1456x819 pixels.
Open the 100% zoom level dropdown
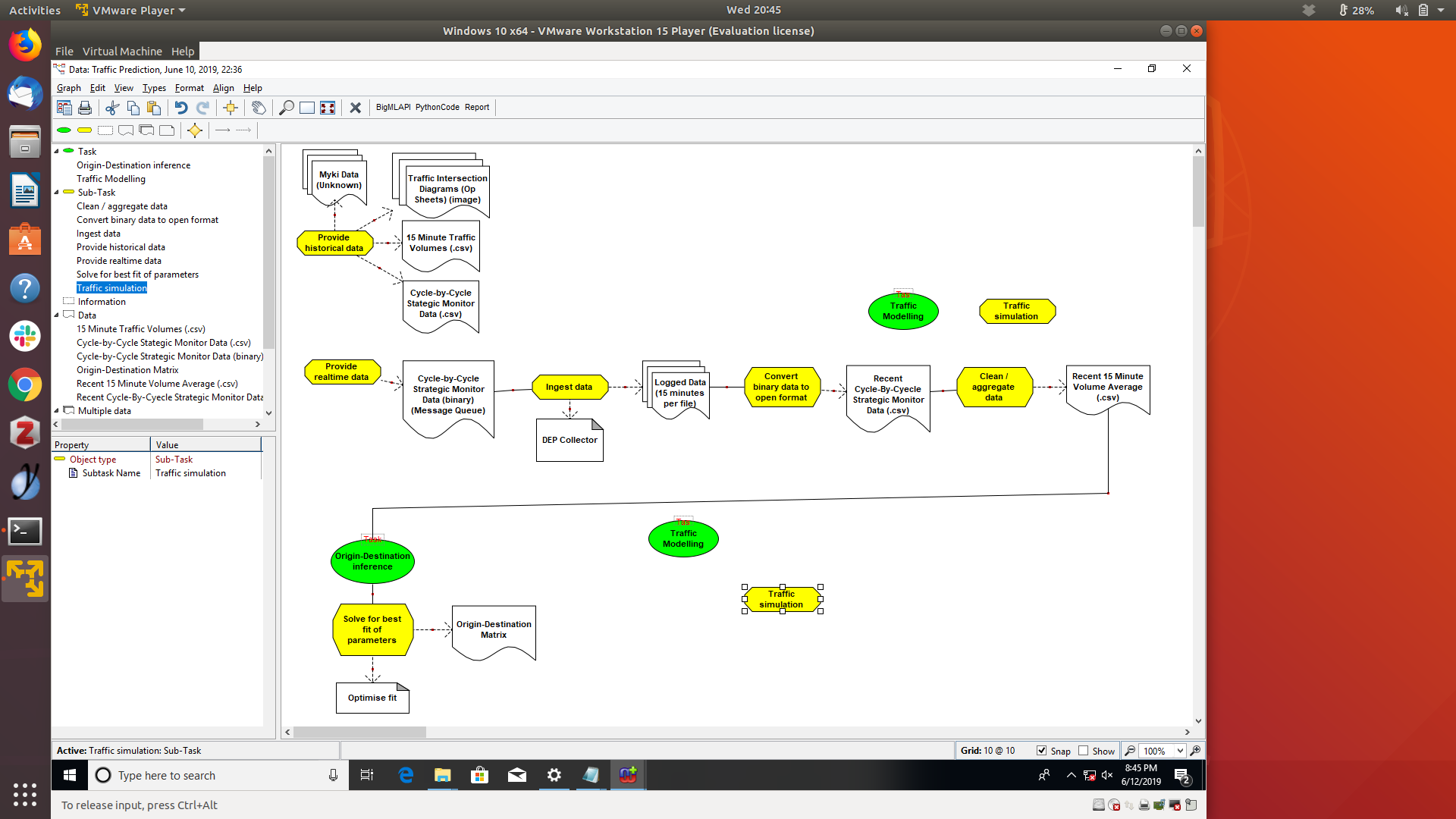1180,751
